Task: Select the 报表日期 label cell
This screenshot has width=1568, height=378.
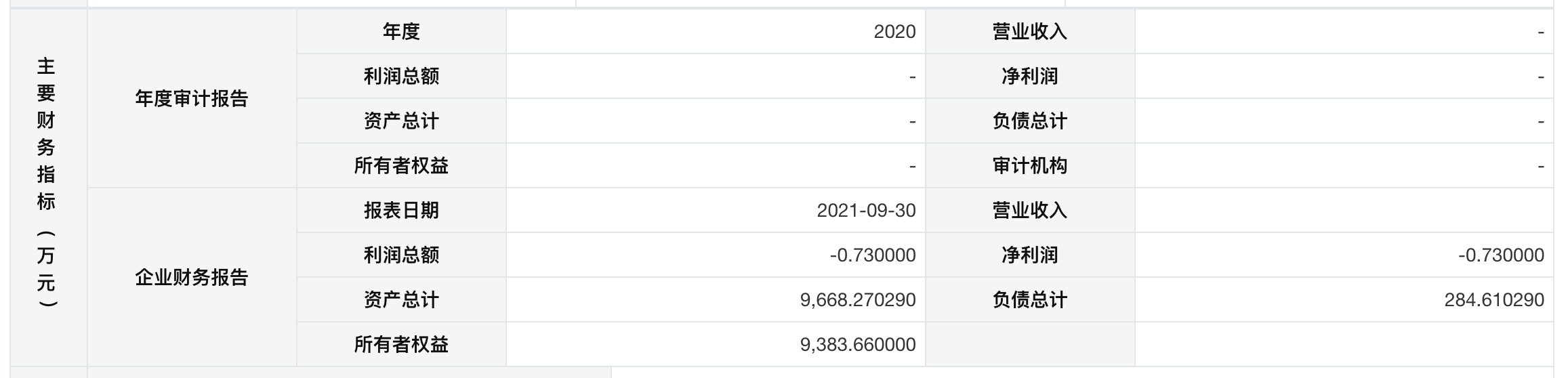Action: tap(401, 211)
